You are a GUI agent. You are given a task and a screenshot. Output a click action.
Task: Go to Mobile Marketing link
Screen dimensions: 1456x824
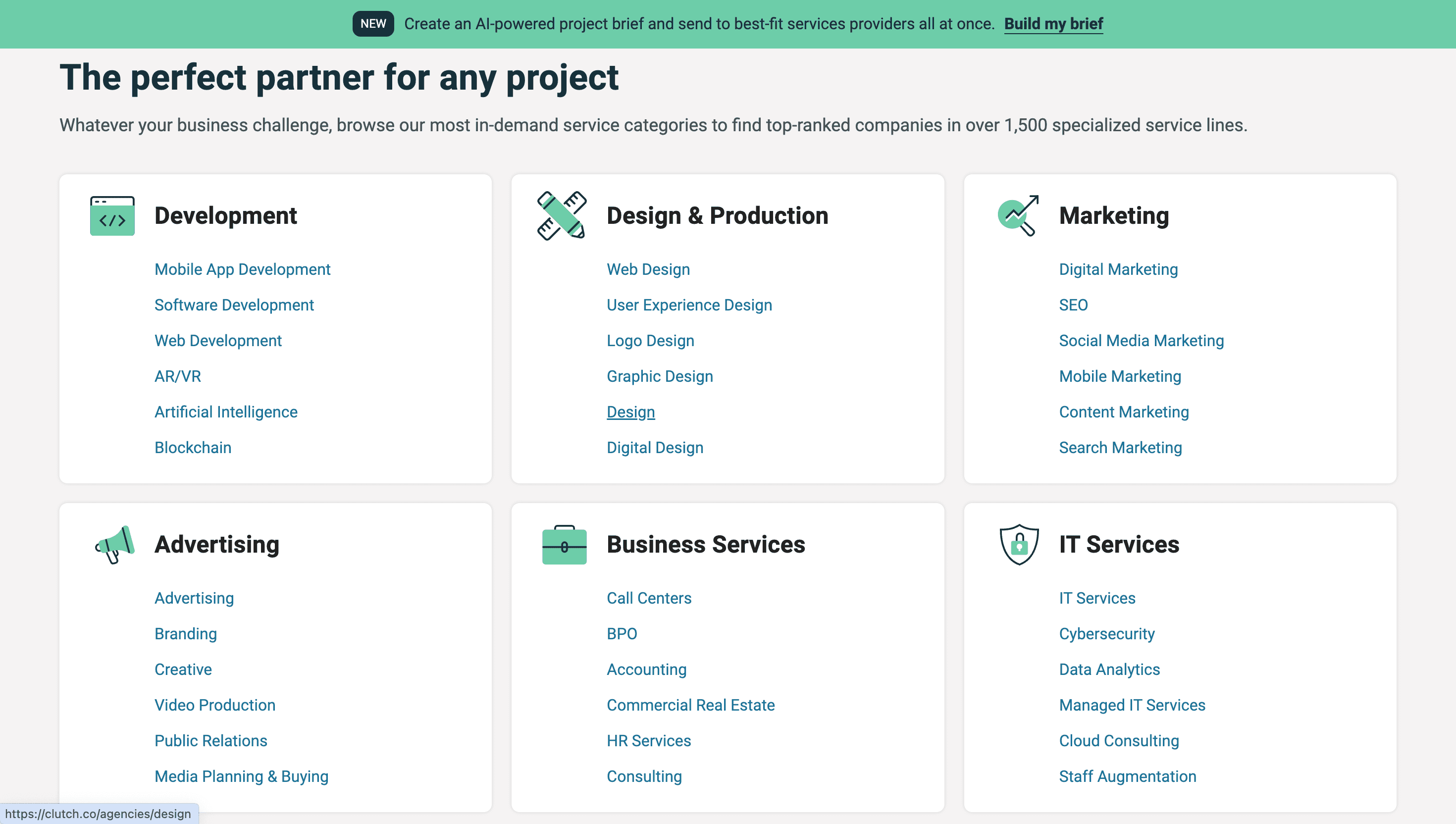pos(1120,376)
